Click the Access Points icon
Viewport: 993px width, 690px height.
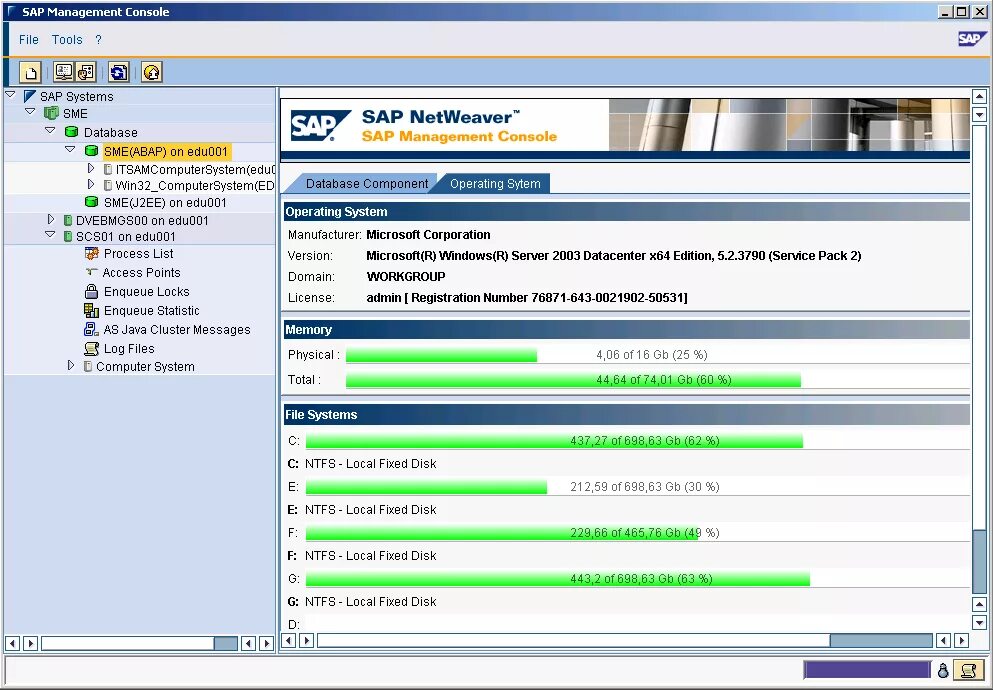91,272
